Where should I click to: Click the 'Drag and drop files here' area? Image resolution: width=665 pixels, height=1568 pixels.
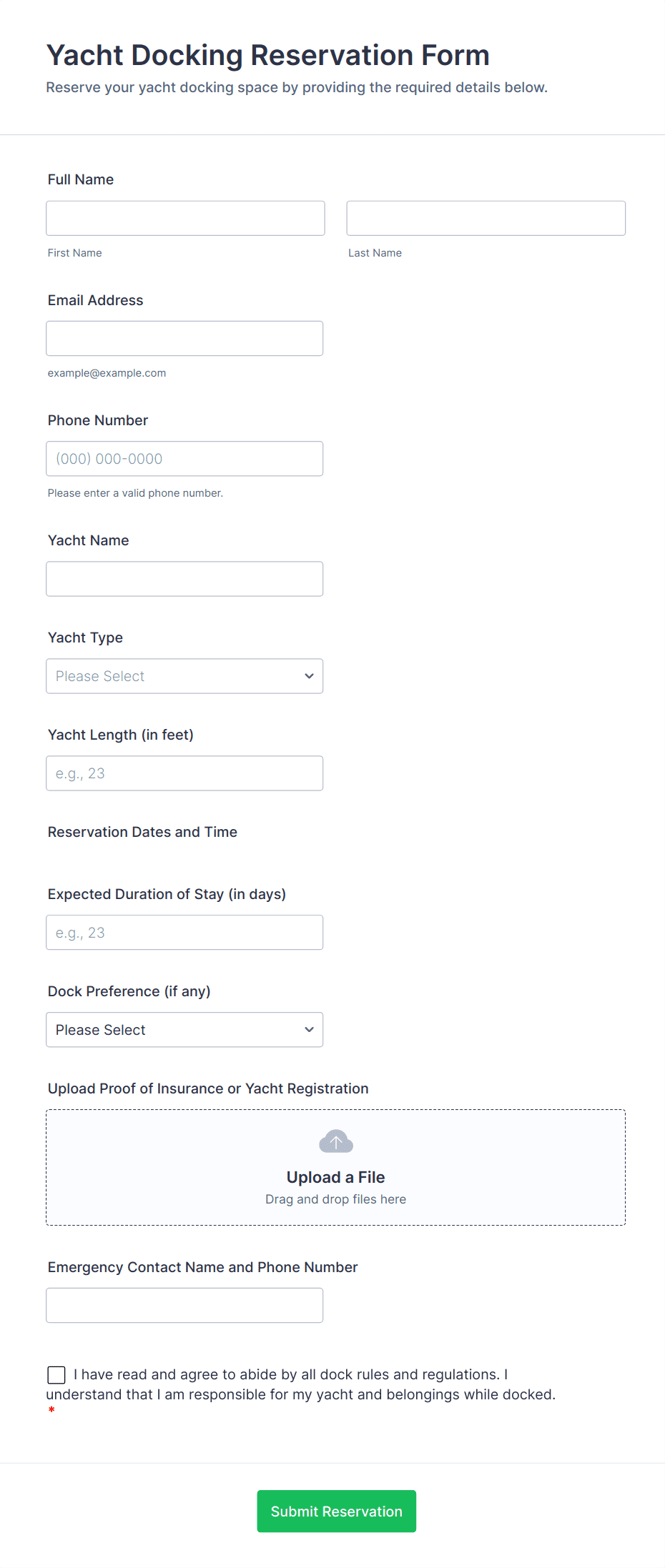(335, 1199)
